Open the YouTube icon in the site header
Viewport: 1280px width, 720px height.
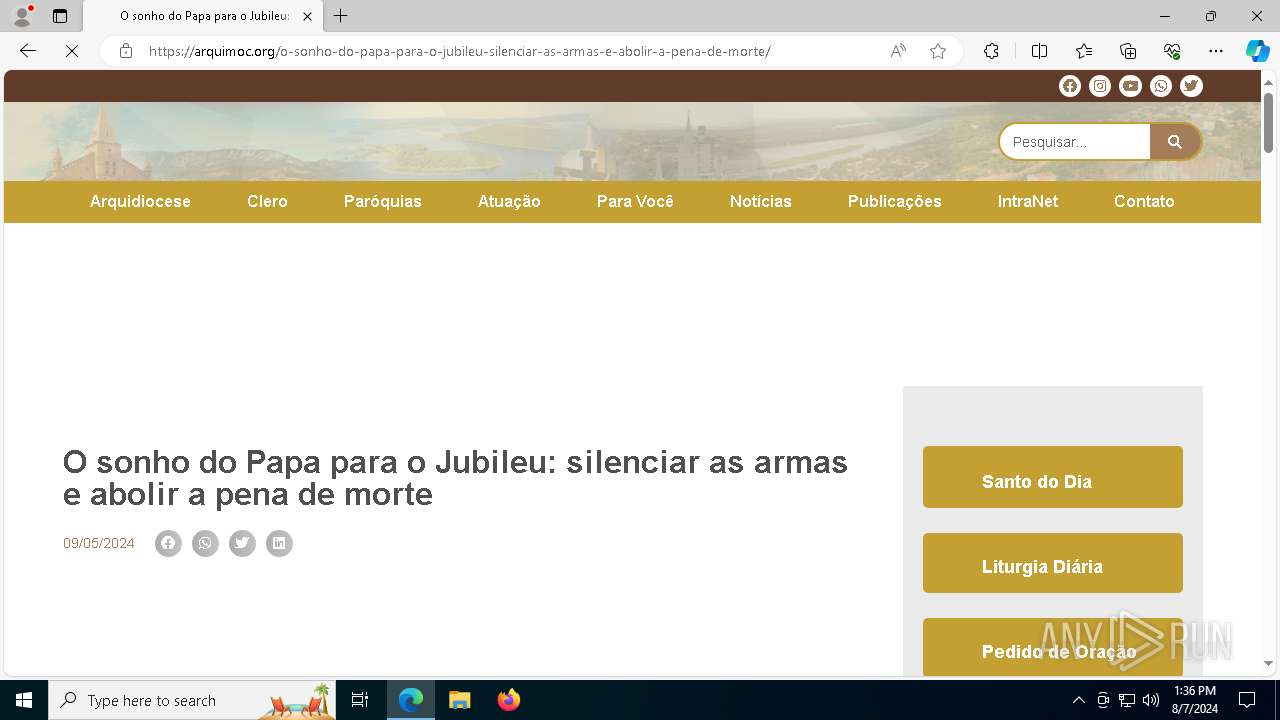click(1130, 86)
